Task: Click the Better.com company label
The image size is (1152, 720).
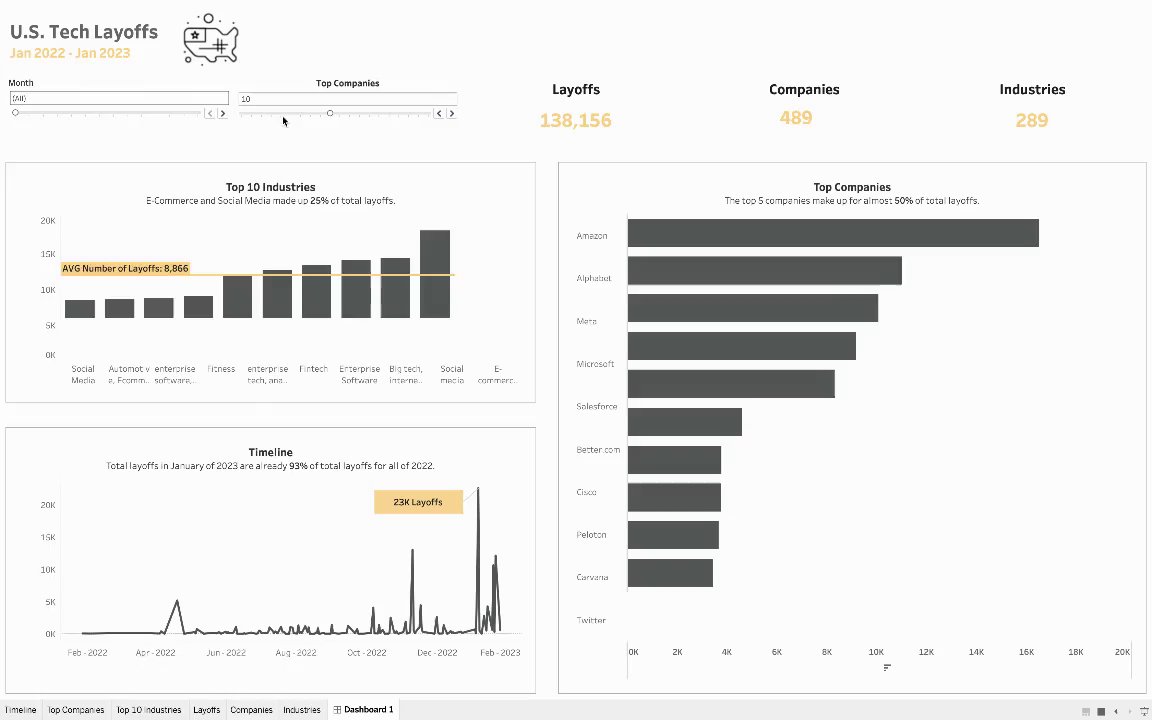Action: (x=598, y=450)
